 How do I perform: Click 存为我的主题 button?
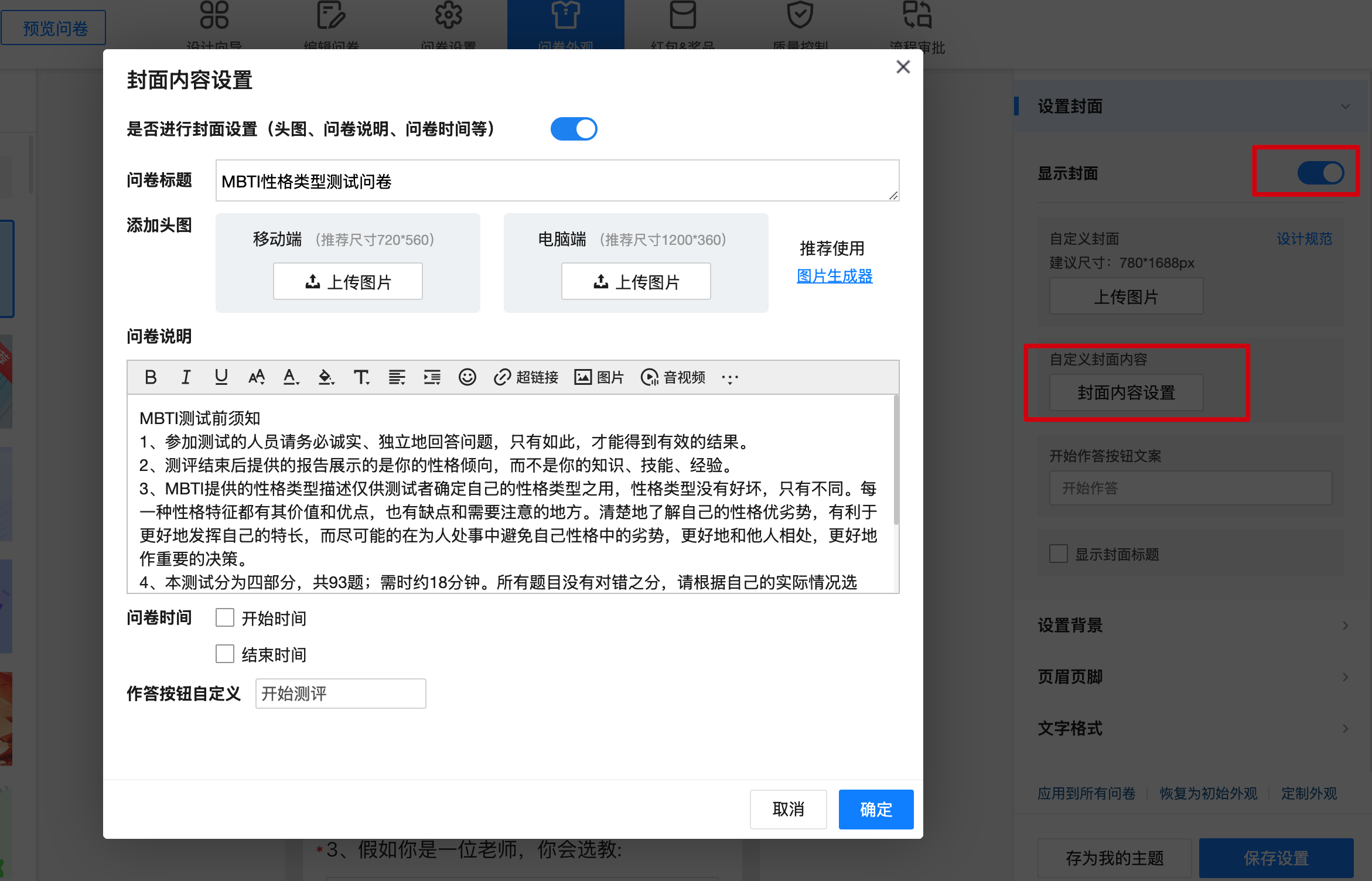click(1114, 858)
